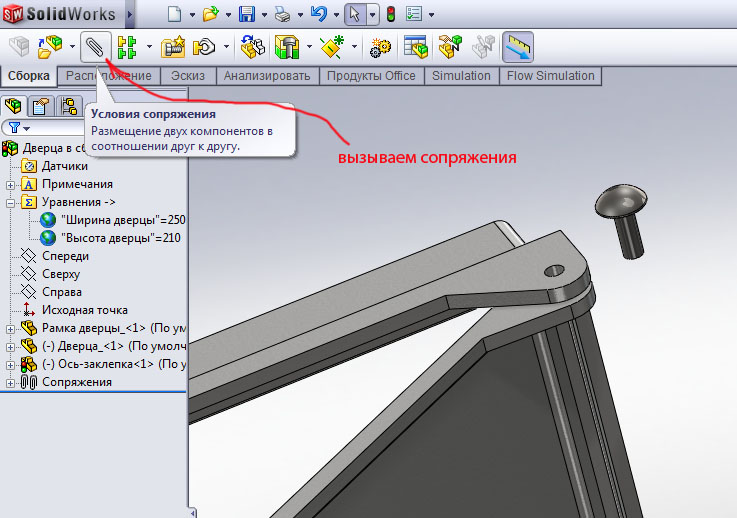This screenshot has height=518, width=737.
Task: Switch to the Эскиз tab
Action: click(x=188, y=76)
